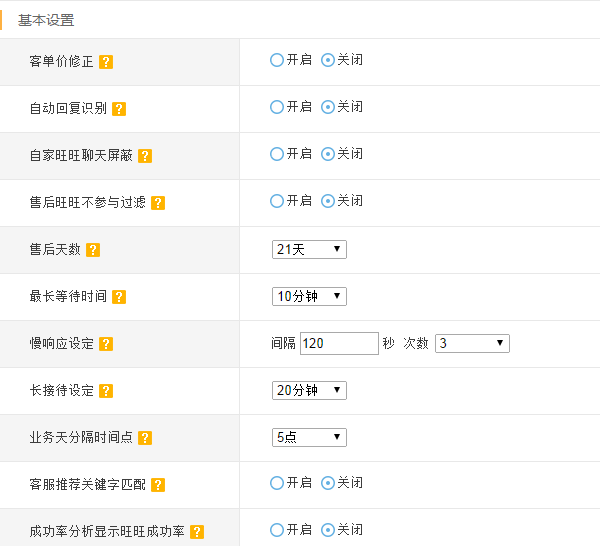Open the 业务天分隔时间点 dropdown showing 5点

tap(309, 437)
